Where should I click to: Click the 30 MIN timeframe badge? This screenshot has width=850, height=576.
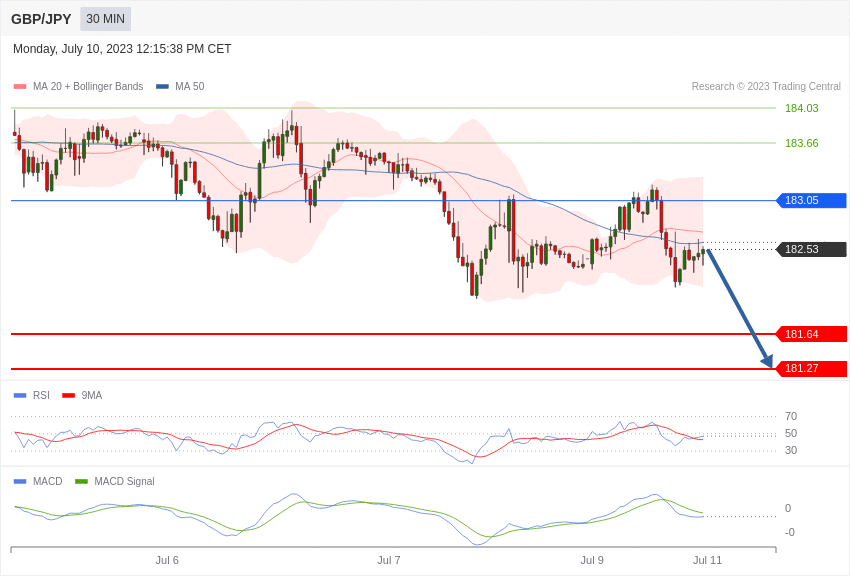(x=106, y=19)
